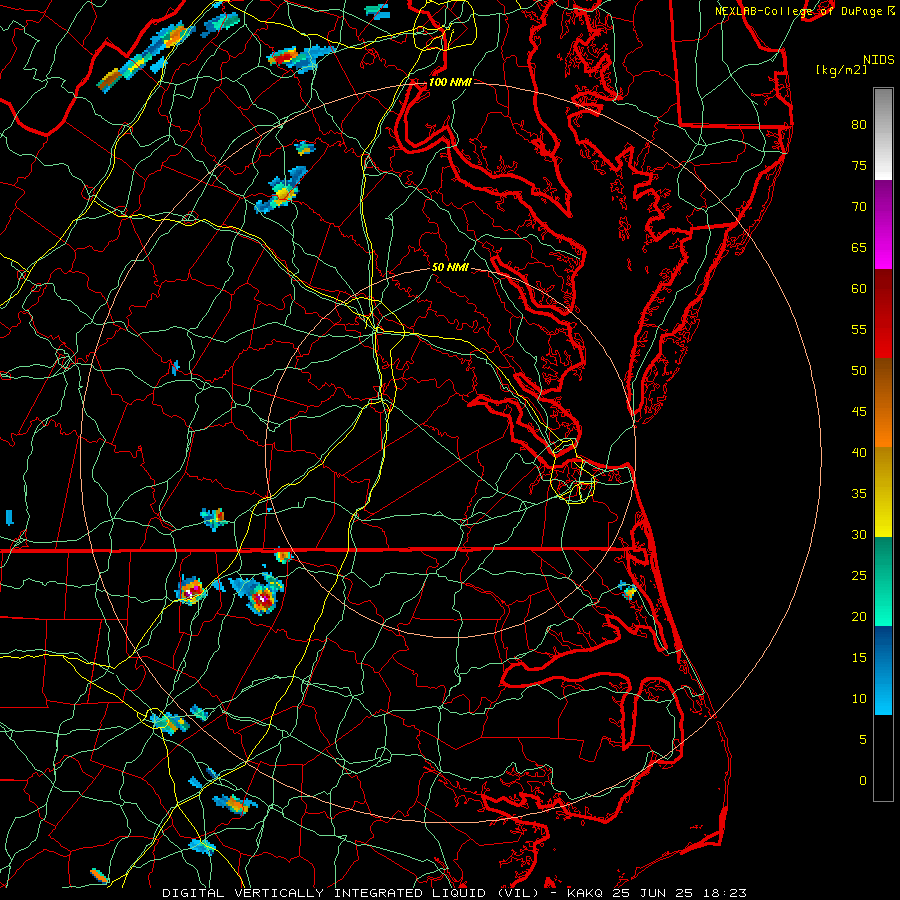
Task: Click the legend value 60
Action: click(x=859, y=289)
